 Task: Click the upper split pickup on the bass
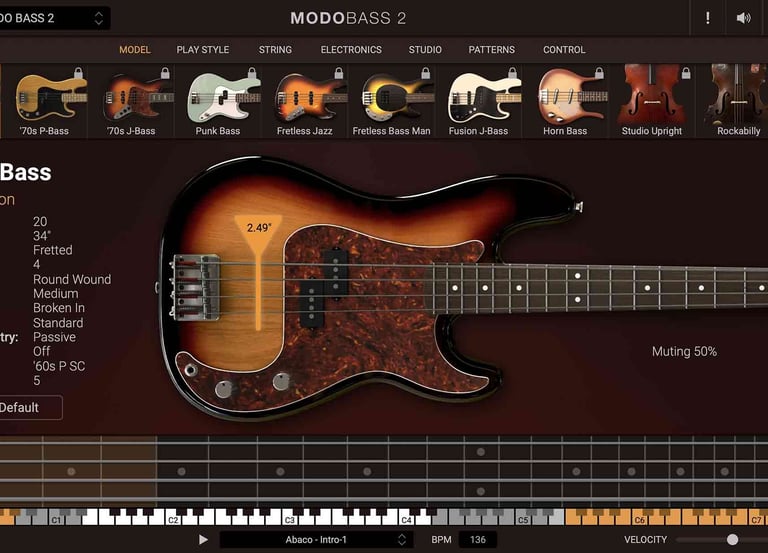(x=336, y=273)
